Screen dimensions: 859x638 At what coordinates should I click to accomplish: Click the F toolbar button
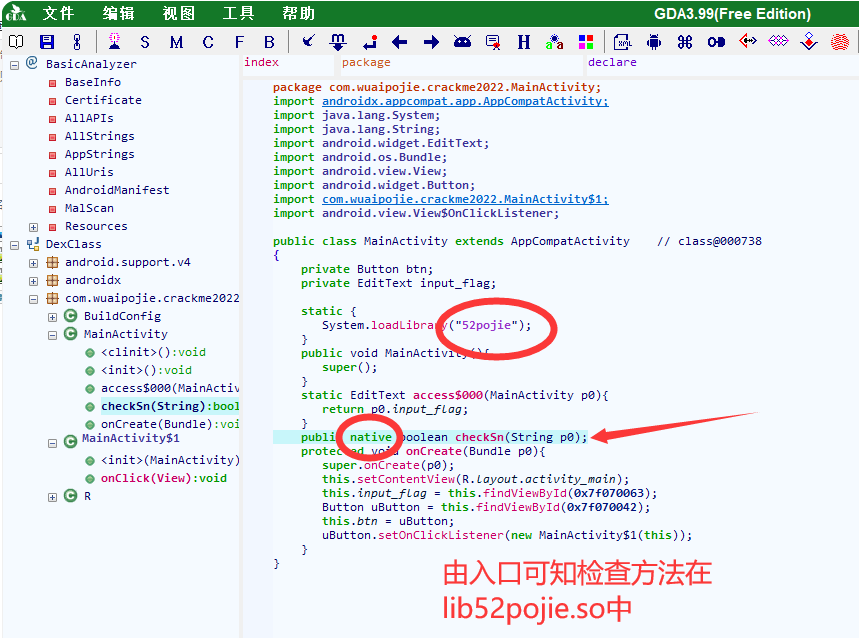point(239,42)
